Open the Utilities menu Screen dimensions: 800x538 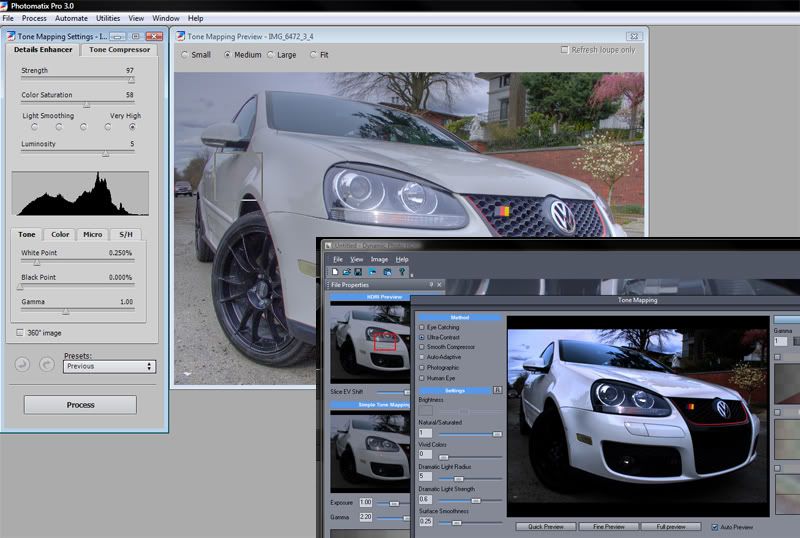(108, 18)
